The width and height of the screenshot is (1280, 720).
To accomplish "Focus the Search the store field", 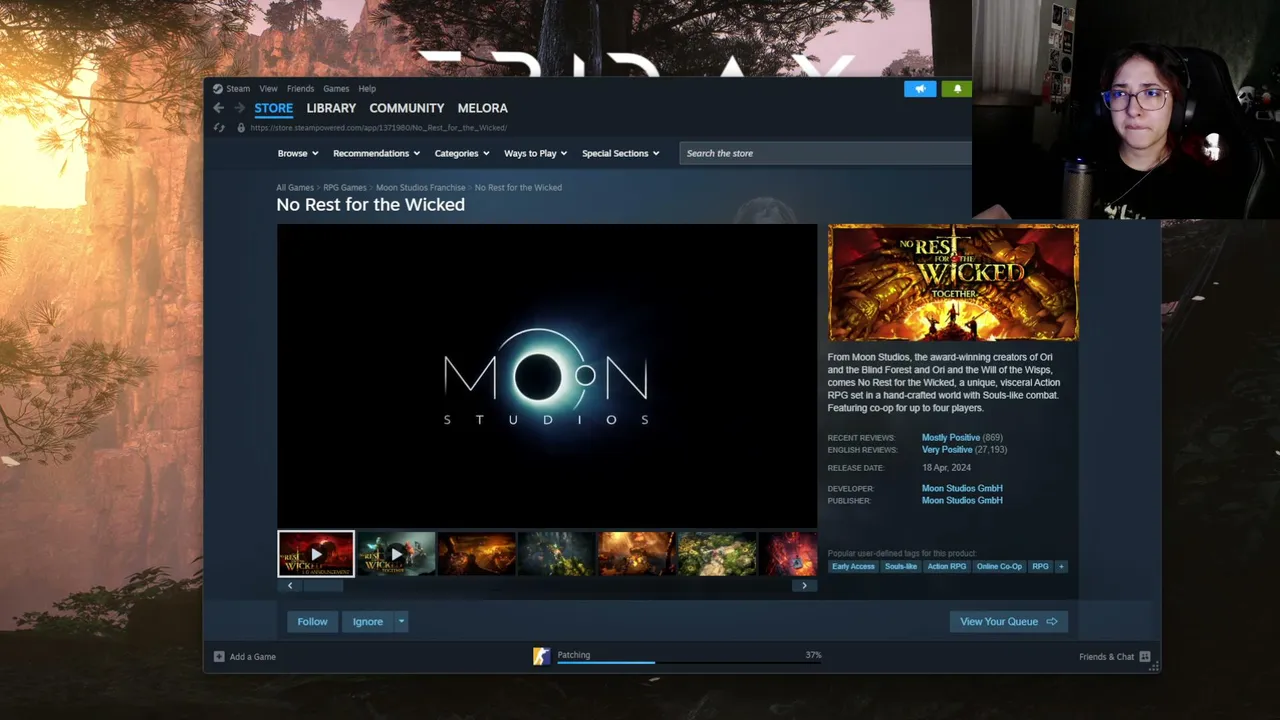I will click(x=826, y=153).
